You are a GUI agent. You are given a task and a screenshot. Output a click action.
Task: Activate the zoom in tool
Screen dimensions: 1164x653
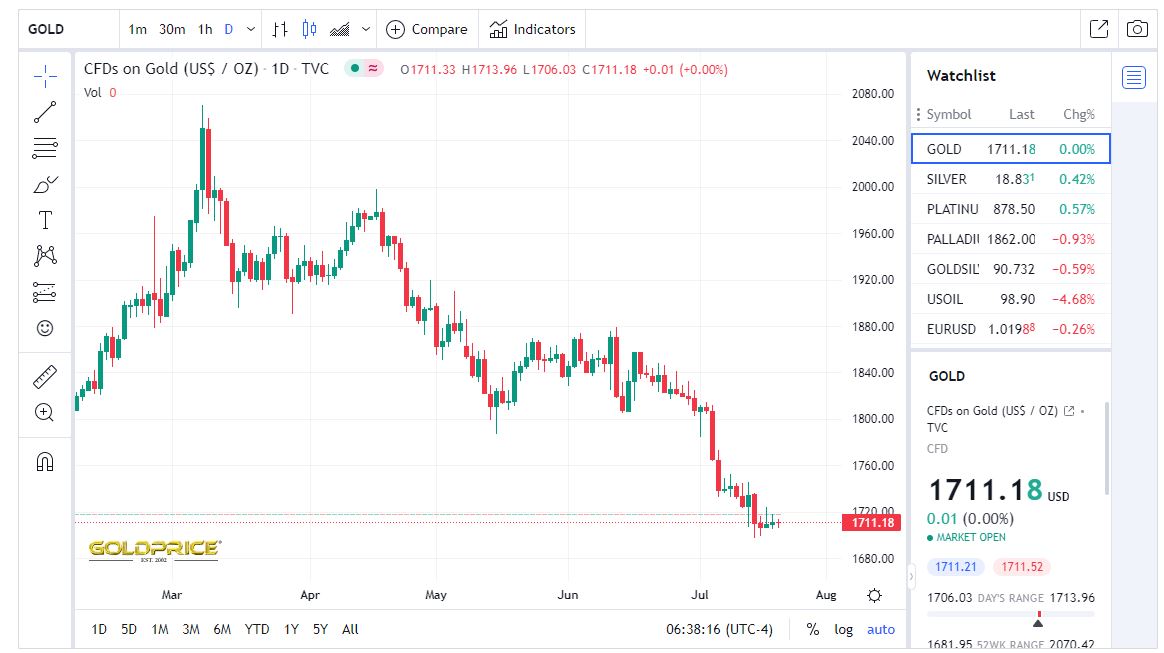click(x=45, y=412)
